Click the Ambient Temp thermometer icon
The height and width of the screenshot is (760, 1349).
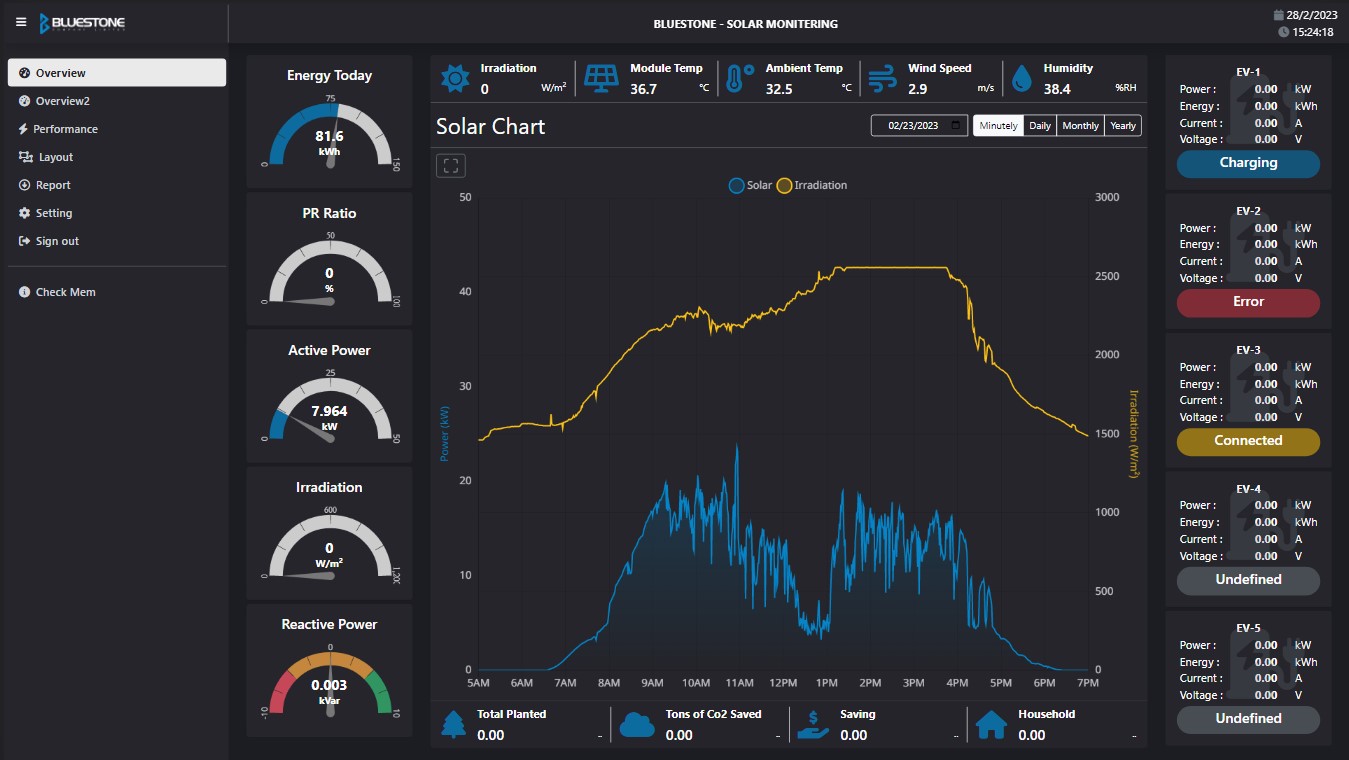[739, 78]
